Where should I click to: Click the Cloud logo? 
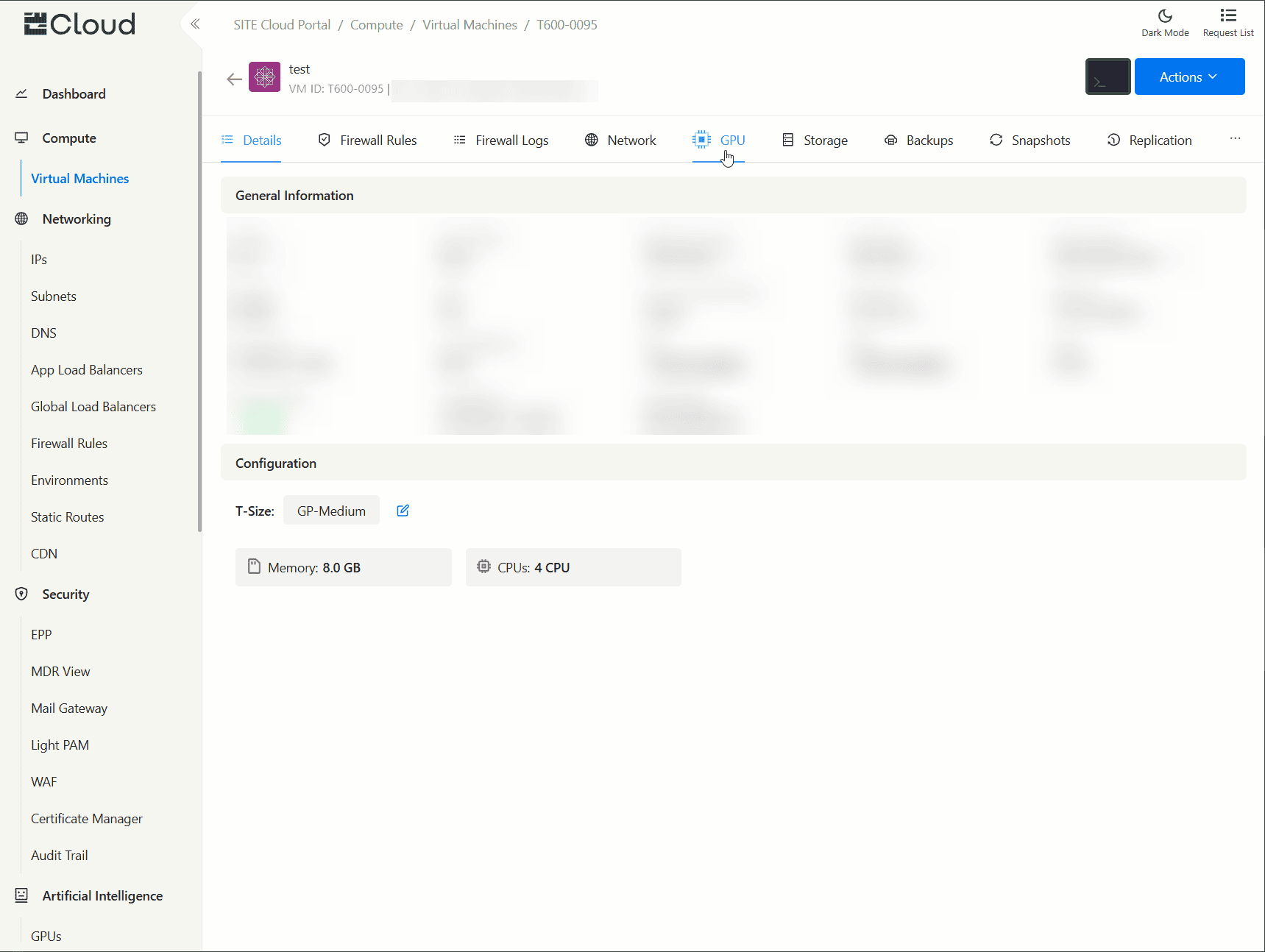(79, 24)
